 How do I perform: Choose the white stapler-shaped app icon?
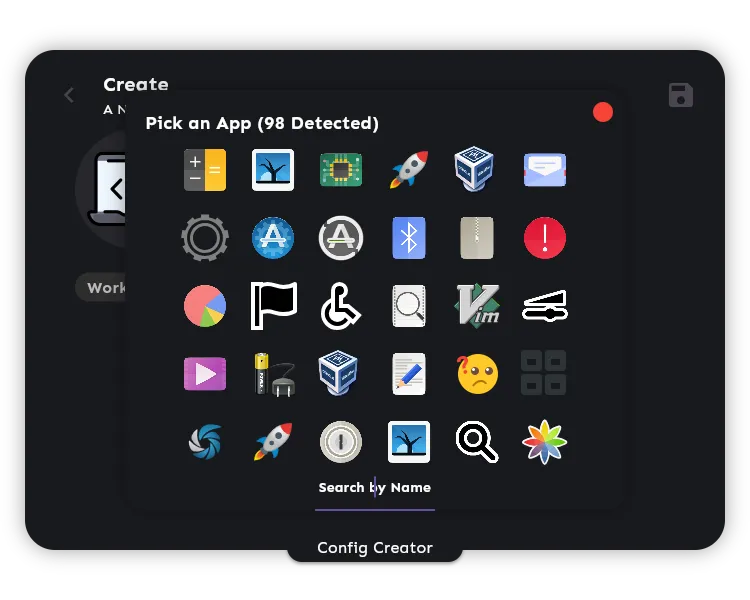pyautogui.click(x=544, y=306)
